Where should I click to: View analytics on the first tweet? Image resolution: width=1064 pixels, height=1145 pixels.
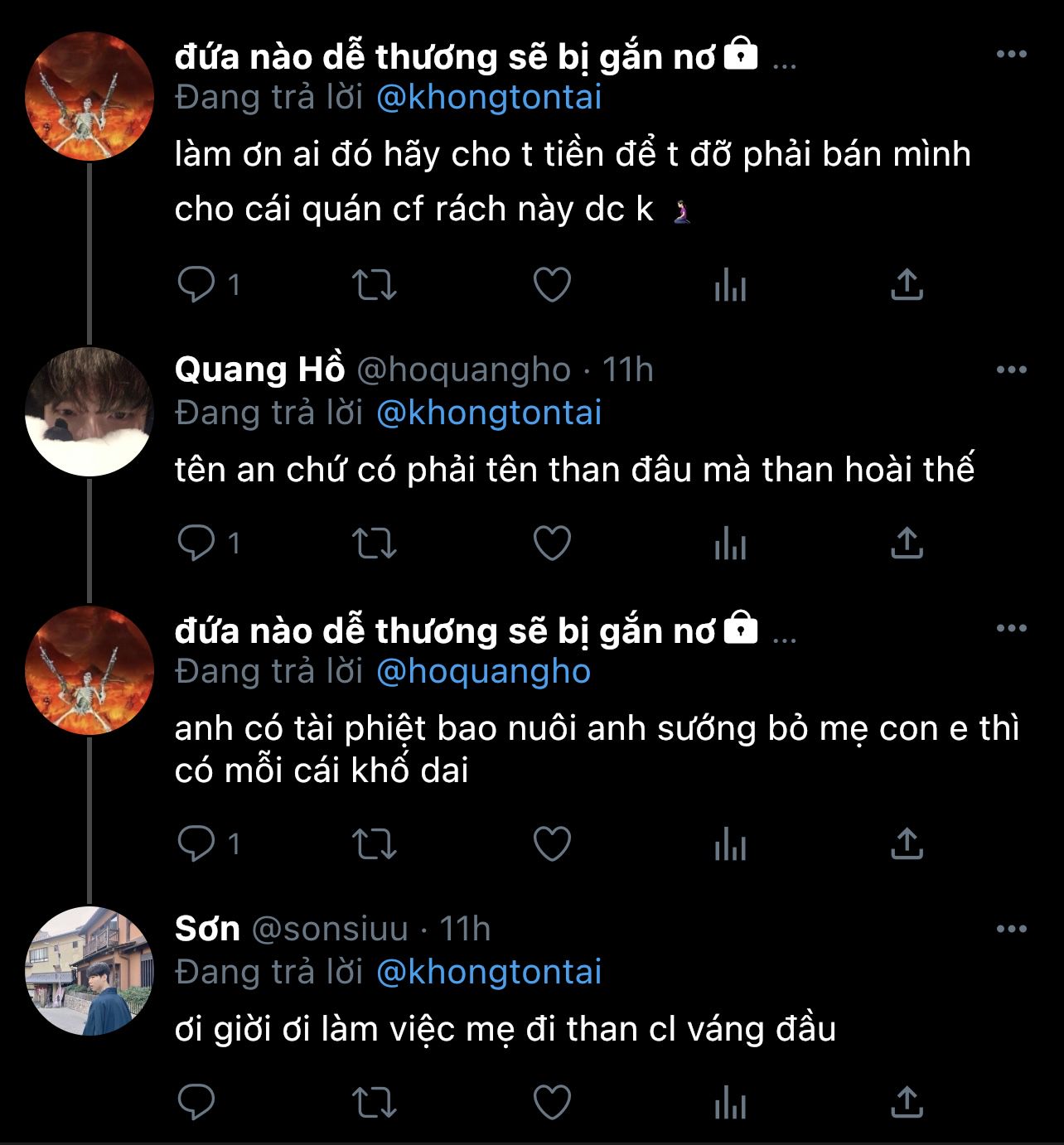[x=730, y=285]
